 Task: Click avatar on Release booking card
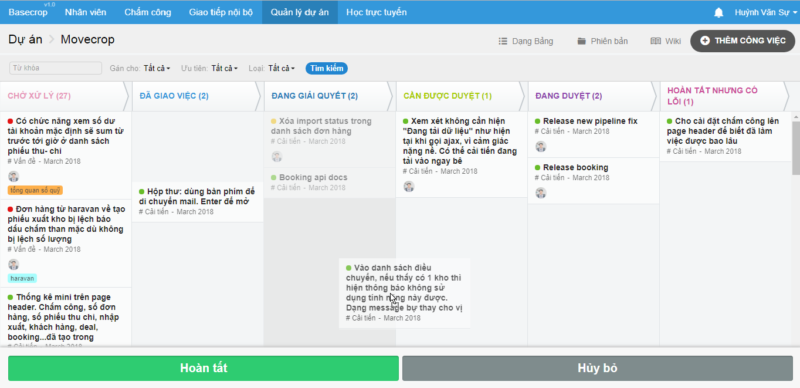tap(541, 192)
